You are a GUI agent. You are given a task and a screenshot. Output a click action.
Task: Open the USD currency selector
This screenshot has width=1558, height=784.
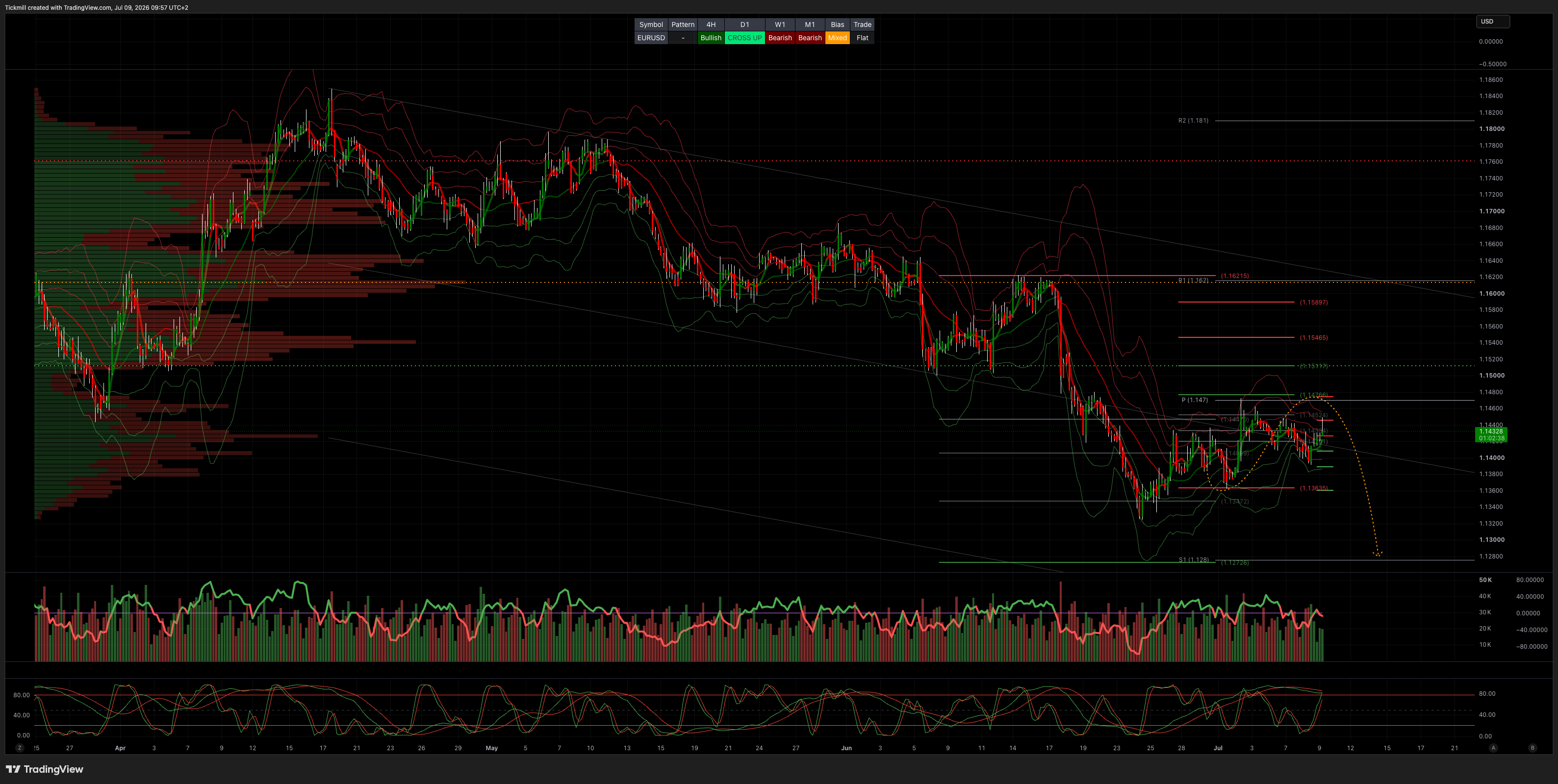(1493, 22)
